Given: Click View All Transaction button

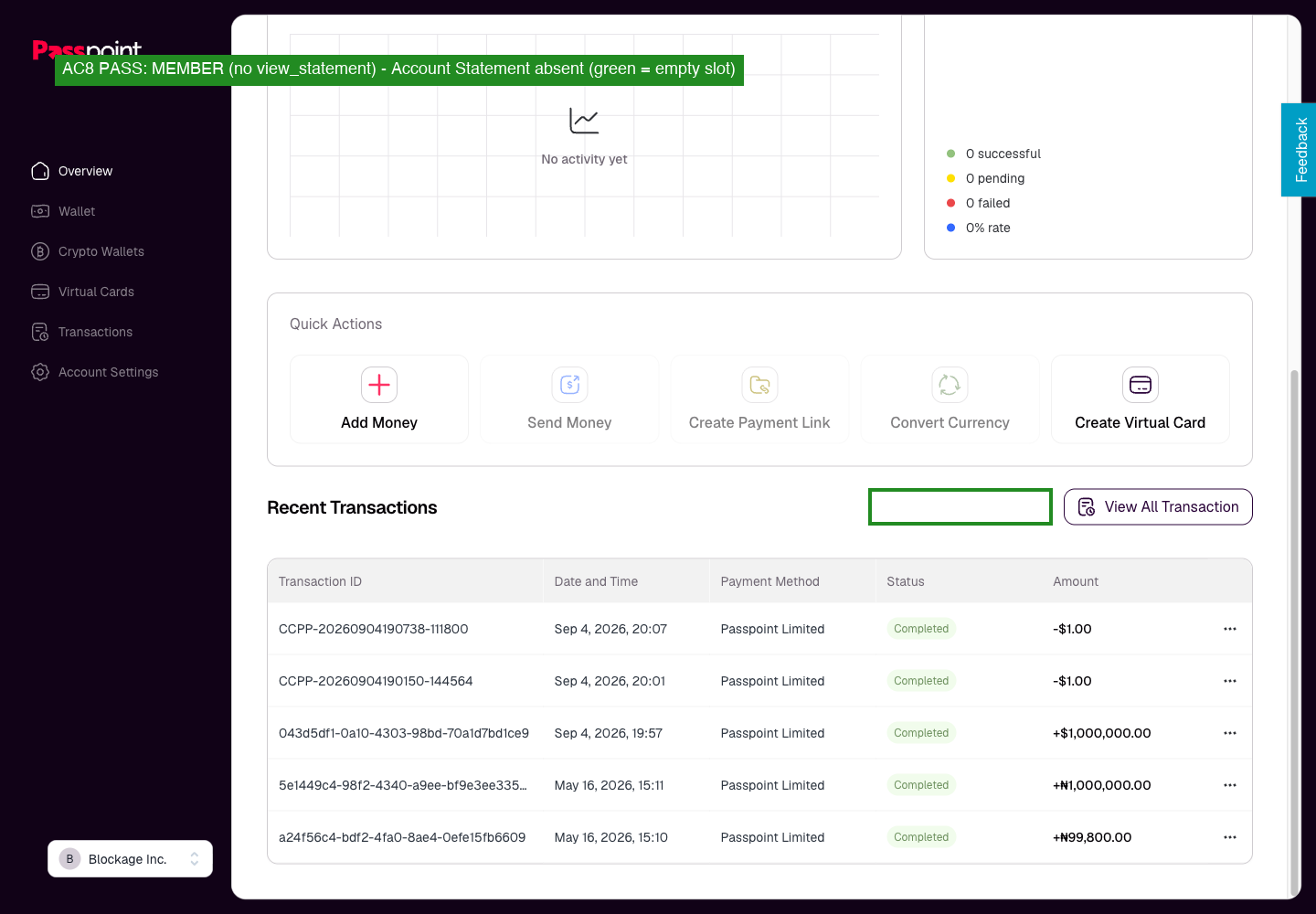Looking at the screenshot, I should coord(1158,507).
